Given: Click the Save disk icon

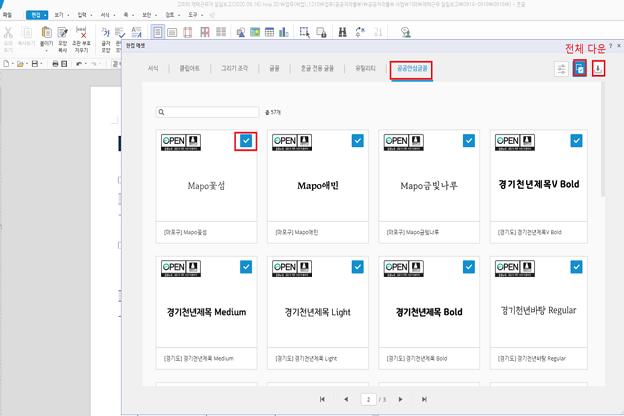Looking at the screenshot, I should point(35,64).
